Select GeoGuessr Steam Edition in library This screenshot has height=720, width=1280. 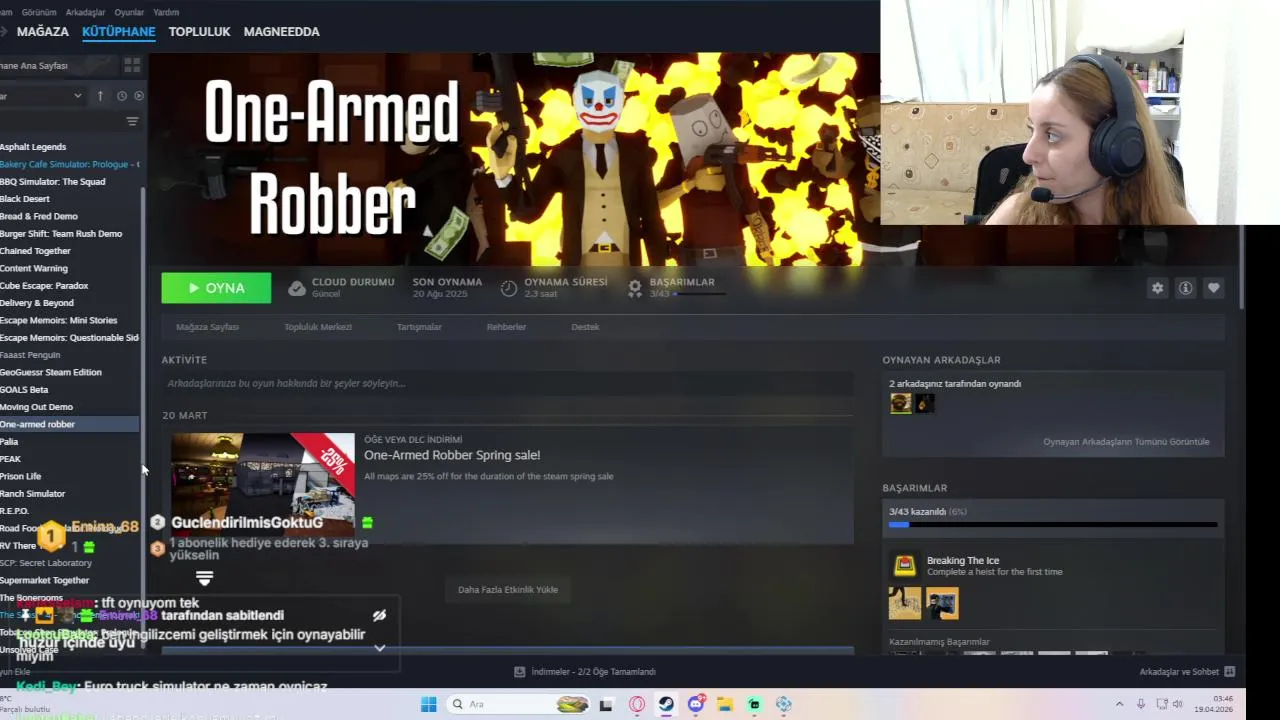(x=51, y=372)
